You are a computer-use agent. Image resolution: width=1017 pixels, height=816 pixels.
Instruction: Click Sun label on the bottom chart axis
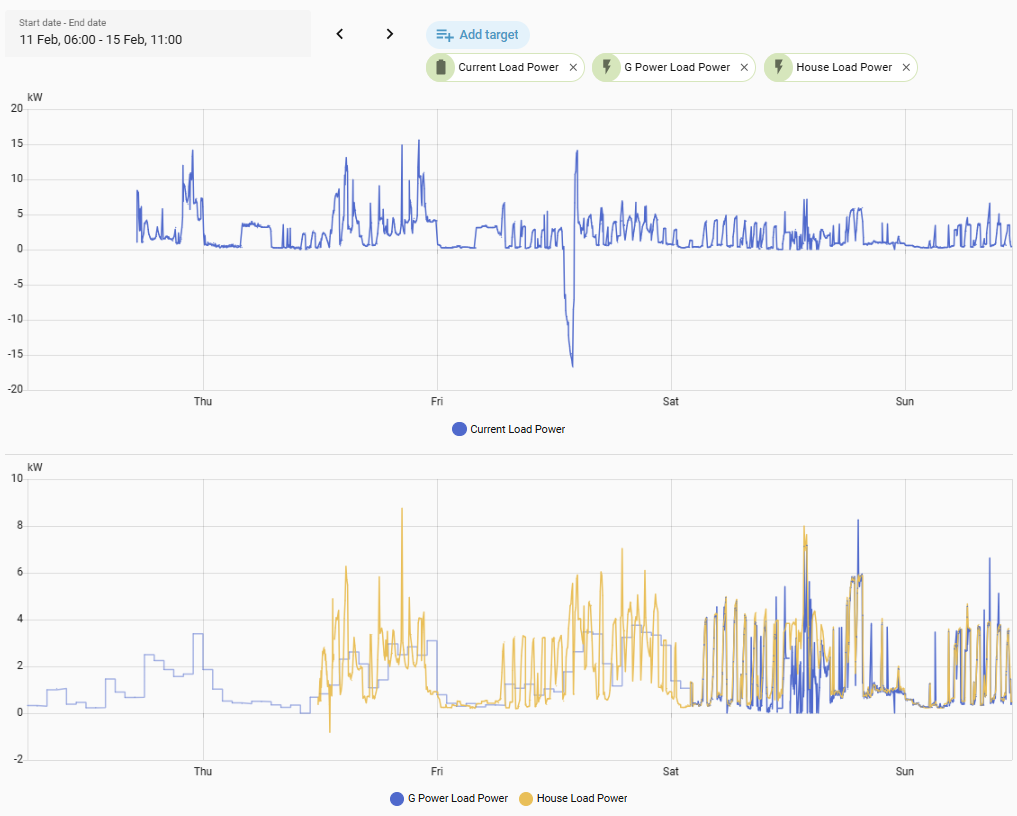[905, 771]
